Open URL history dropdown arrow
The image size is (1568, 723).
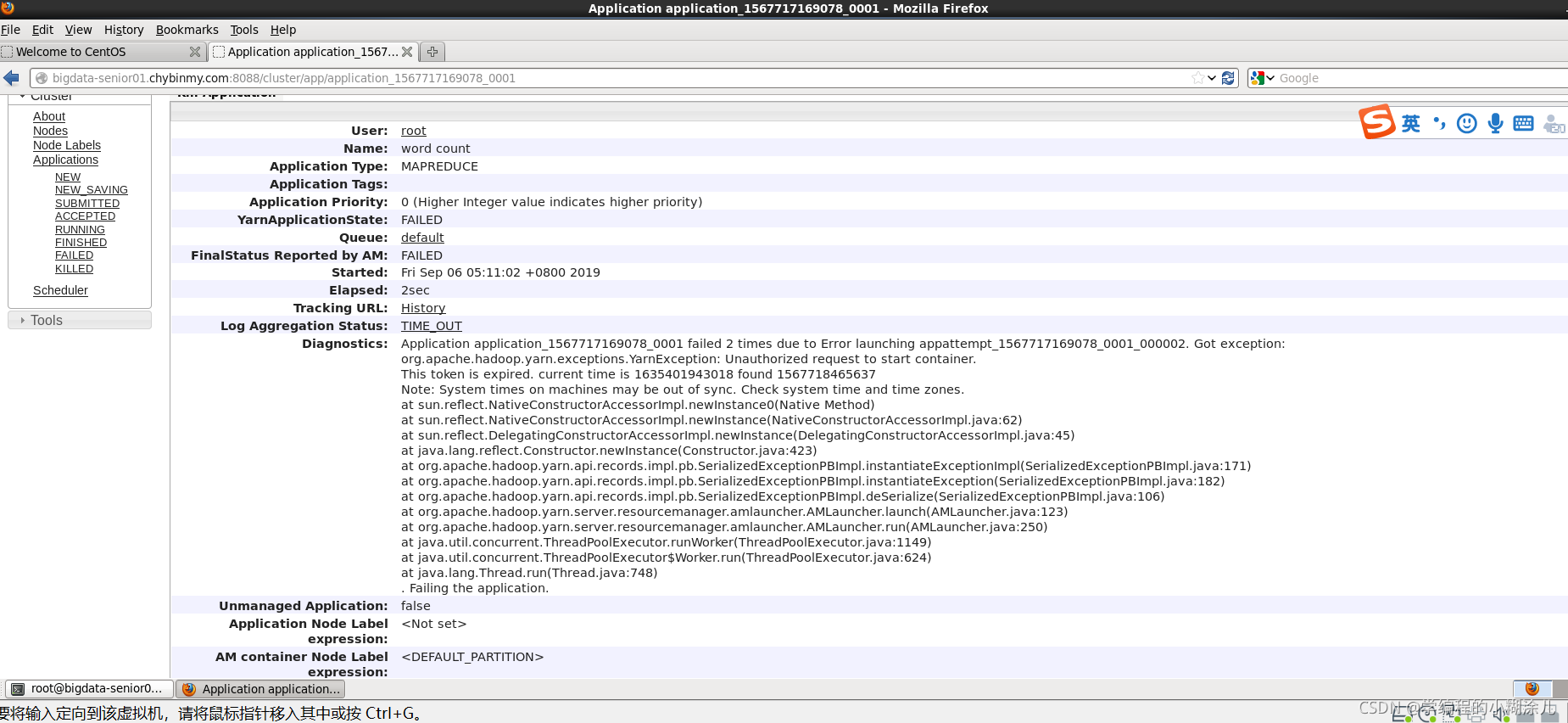1212,78
